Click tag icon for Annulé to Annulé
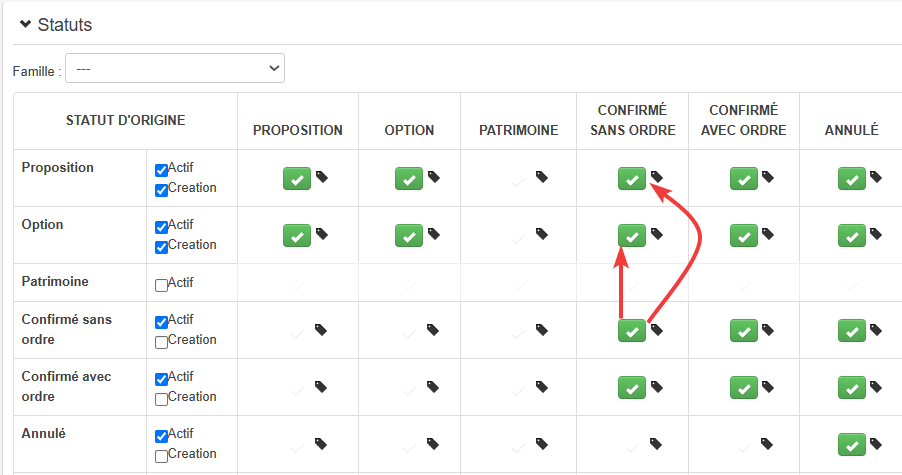 876,443
